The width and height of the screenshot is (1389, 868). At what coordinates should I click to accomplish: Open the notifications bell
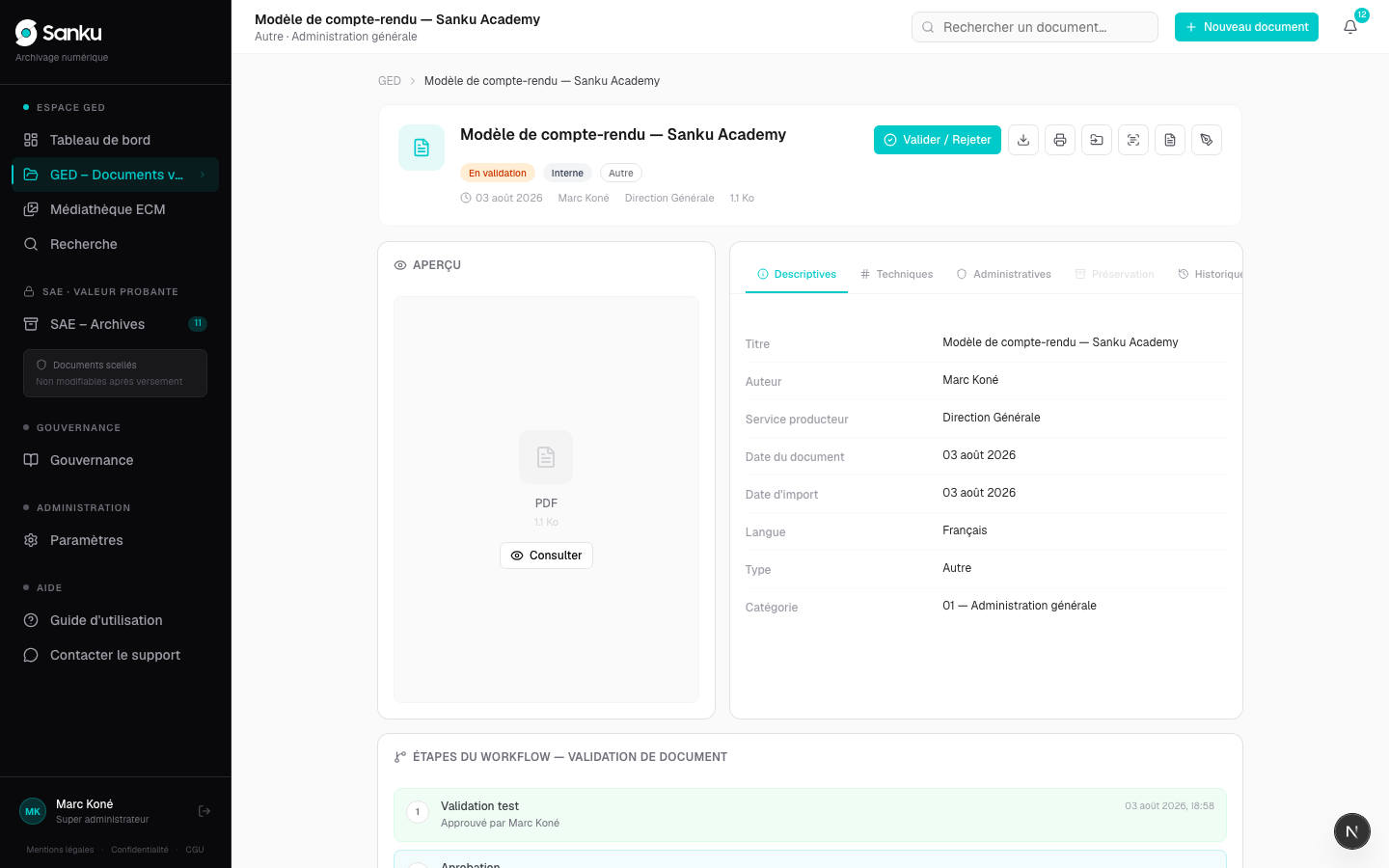coord(1350,27)
